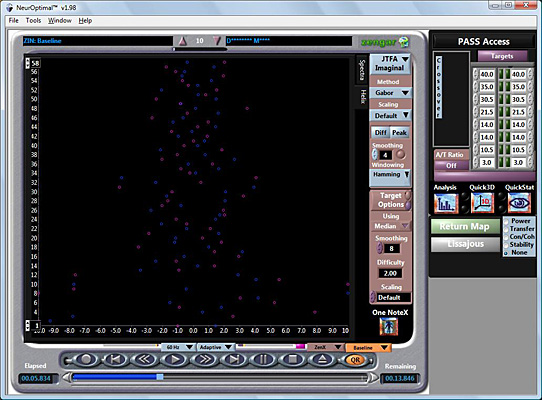Click the pink down triangle beside 10

pos(217,41)
